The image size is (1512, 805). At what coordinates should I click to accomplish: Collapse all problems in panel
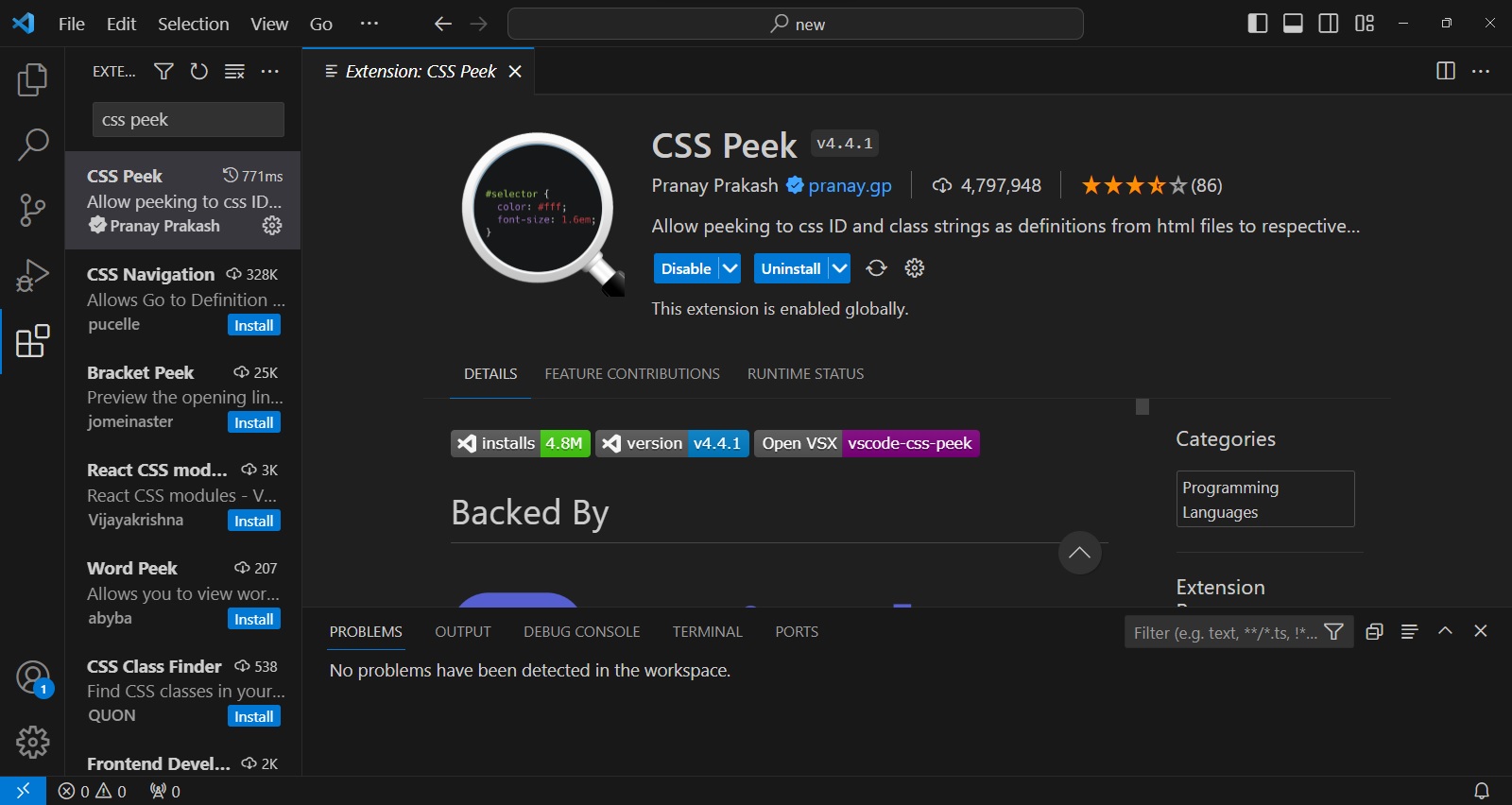click(x=1375, y=631)
